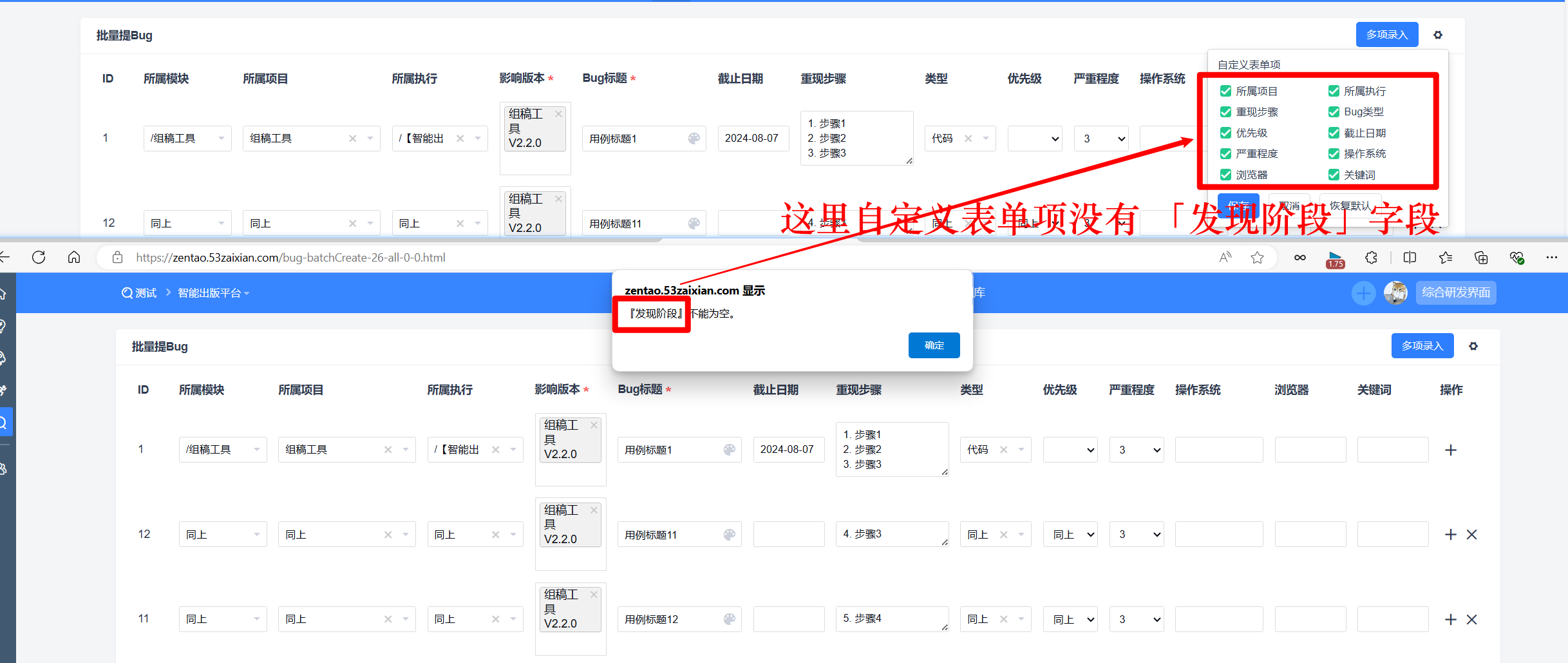Go to the browser home page icon
This screenshot has height=663, width=1568.
pyautogui.click(x=74, y=258)
